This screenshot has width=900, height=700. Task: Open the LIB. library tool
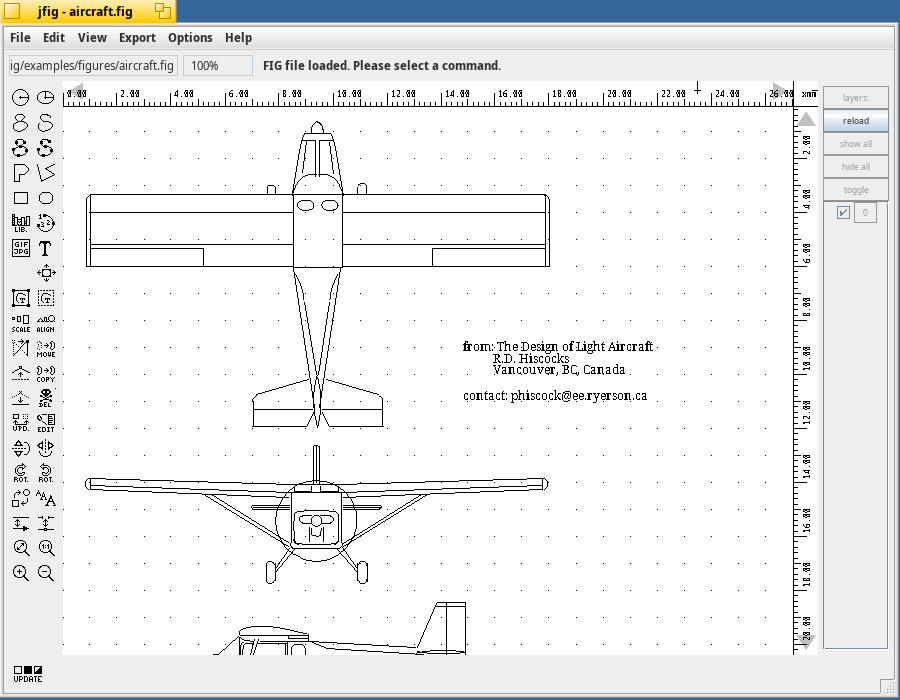pyautogui.click(x=21, y=223)
